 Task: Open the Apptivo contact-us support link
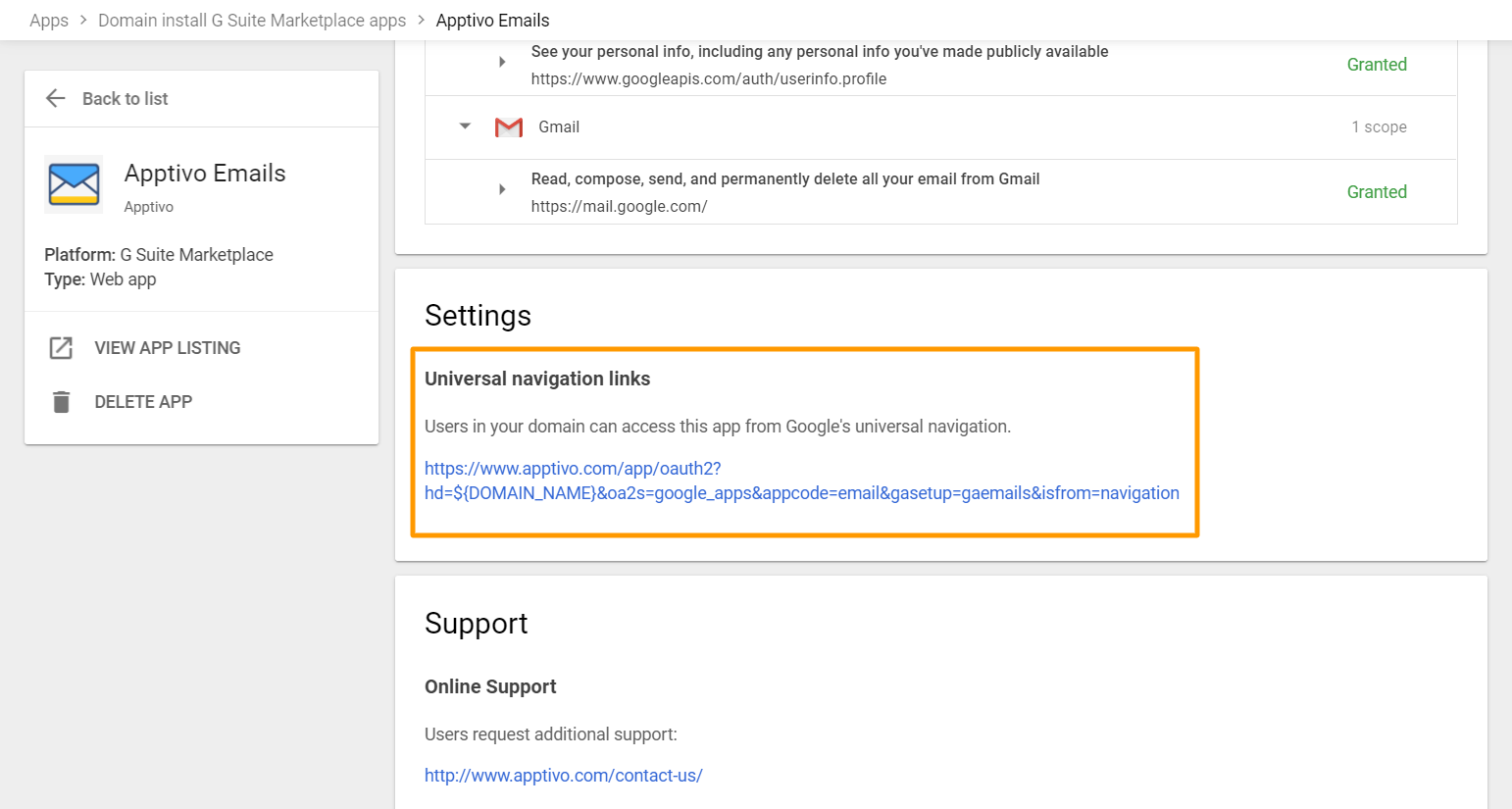pyautogui.click(x=564, y=776)
